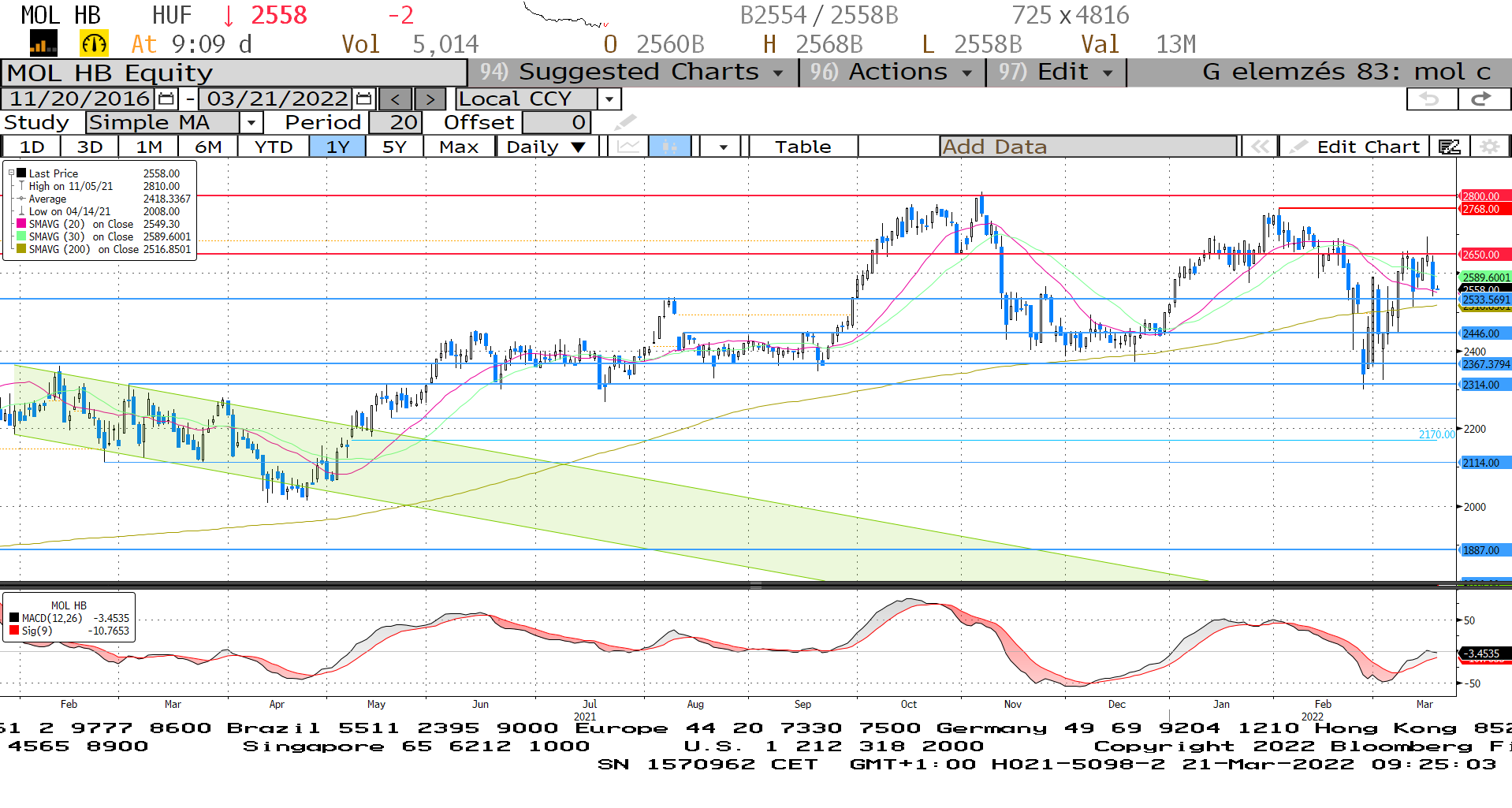This screenshot has width=1512, height=808.
Task: Click the G elemzés 83: mol c chart title
Action: pyautogui.click(x=1346, y=73)
